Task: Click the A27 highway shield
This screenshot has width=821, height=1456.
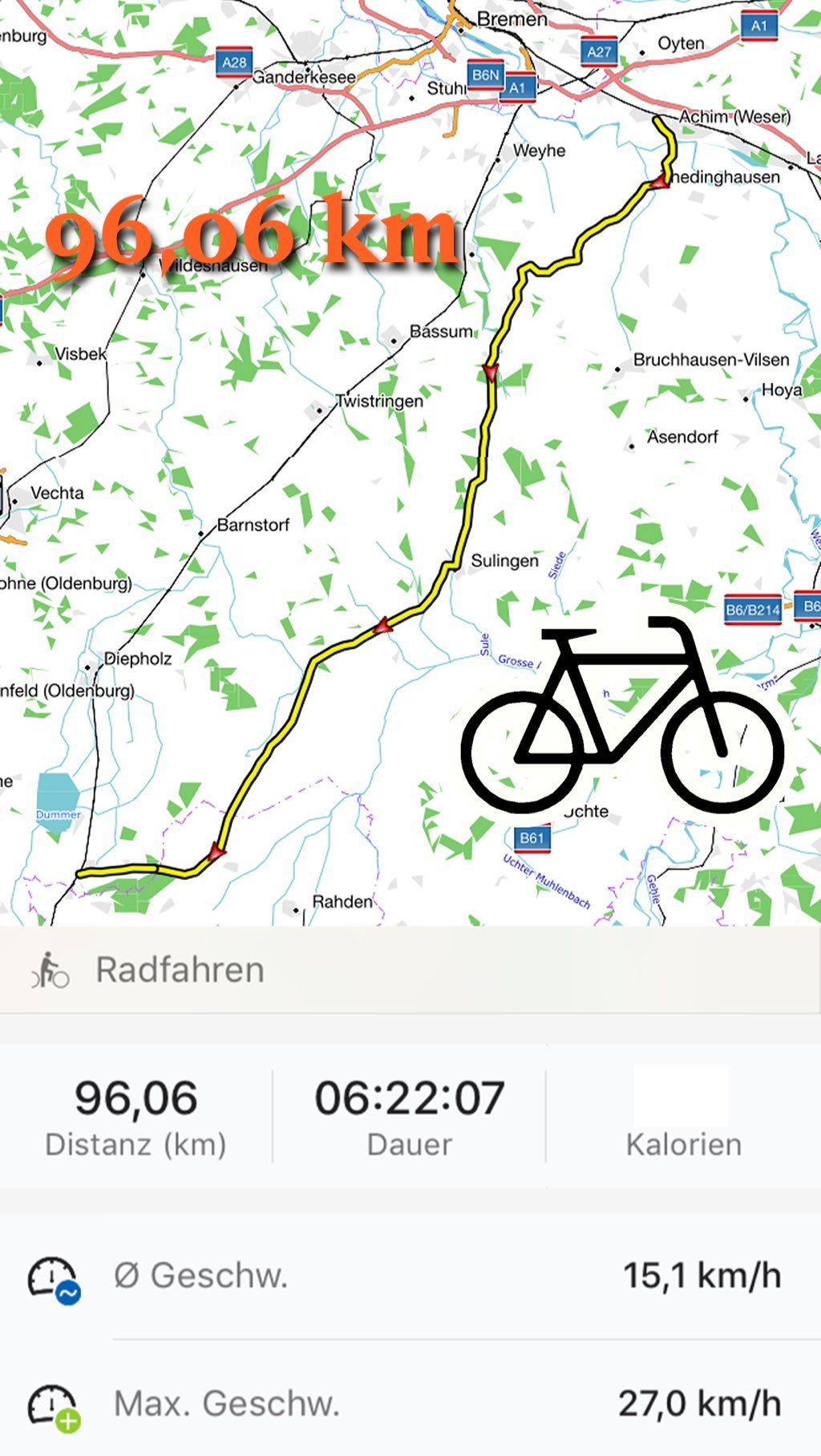Action: (599, 52)
